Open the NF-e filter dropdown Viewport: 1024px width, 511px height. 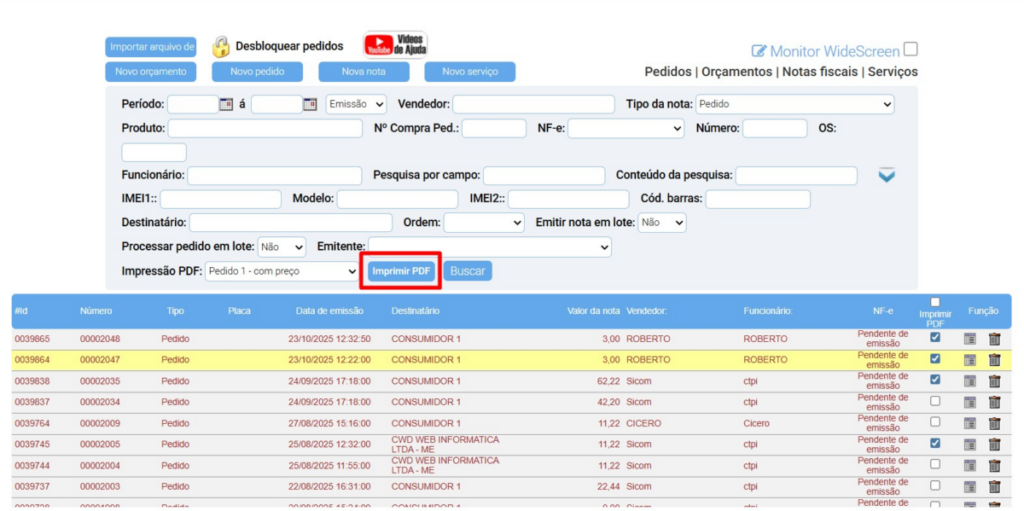click(626, 129)
